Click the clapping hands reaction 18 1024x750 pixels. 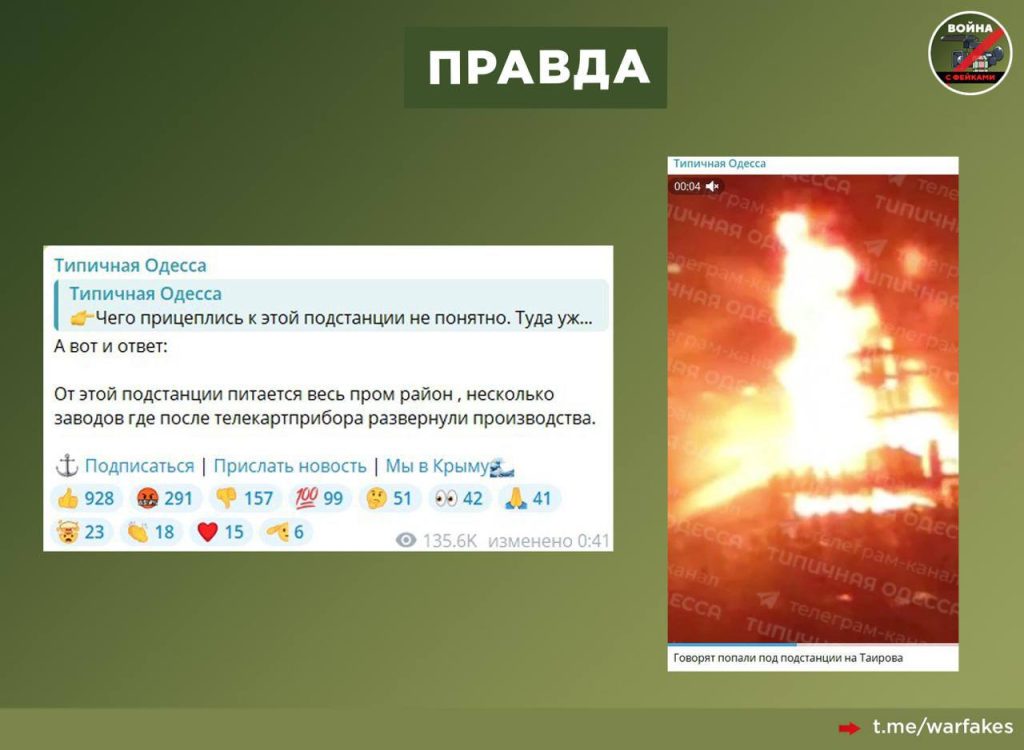point(151,532)
